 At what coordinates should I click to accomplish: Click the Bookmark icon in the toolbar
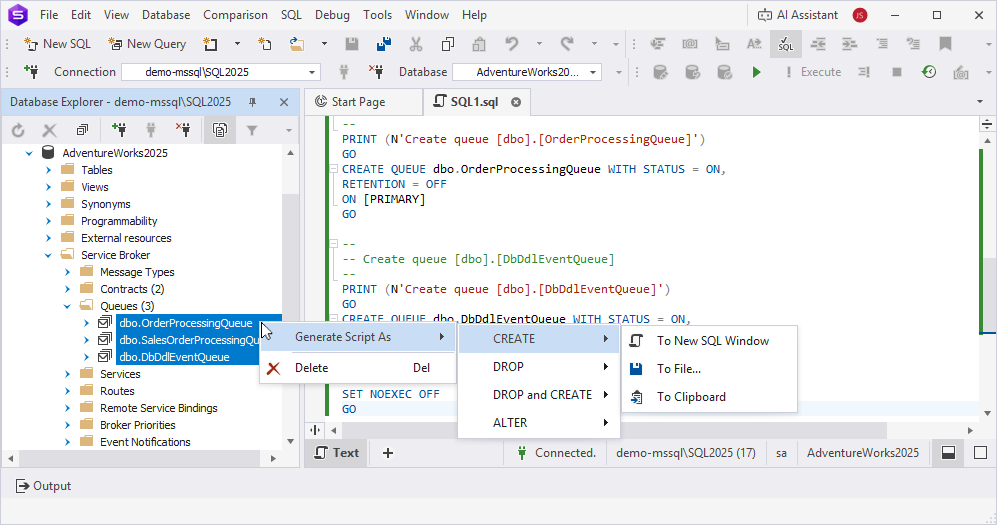[945, 44]
